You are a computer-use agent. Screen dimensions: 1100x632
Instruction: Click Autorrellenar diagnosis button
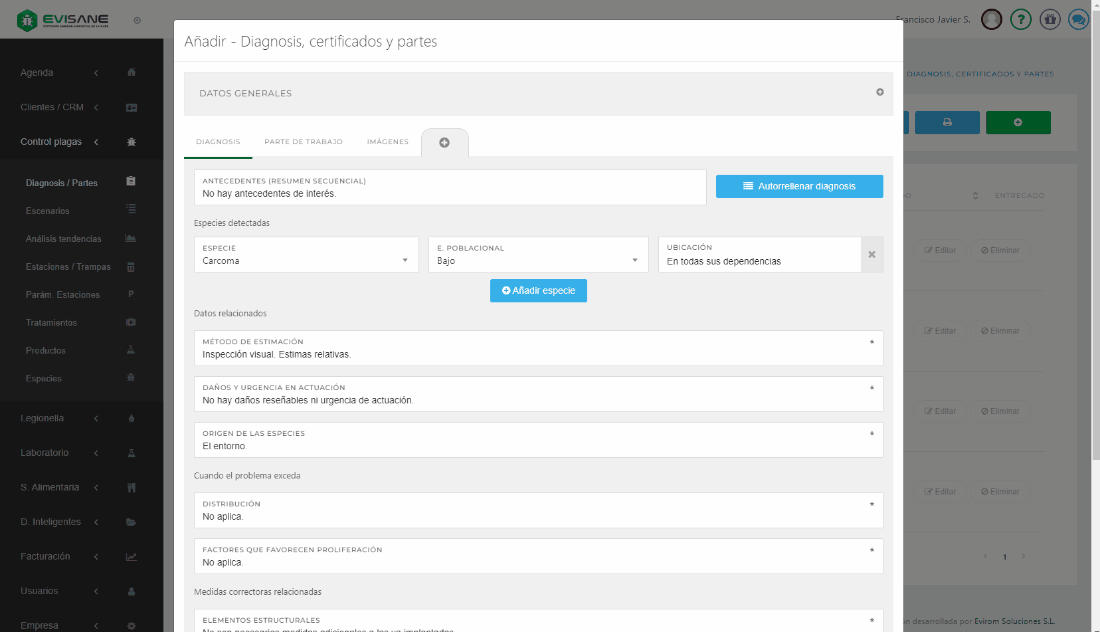(x=799, y=186)
